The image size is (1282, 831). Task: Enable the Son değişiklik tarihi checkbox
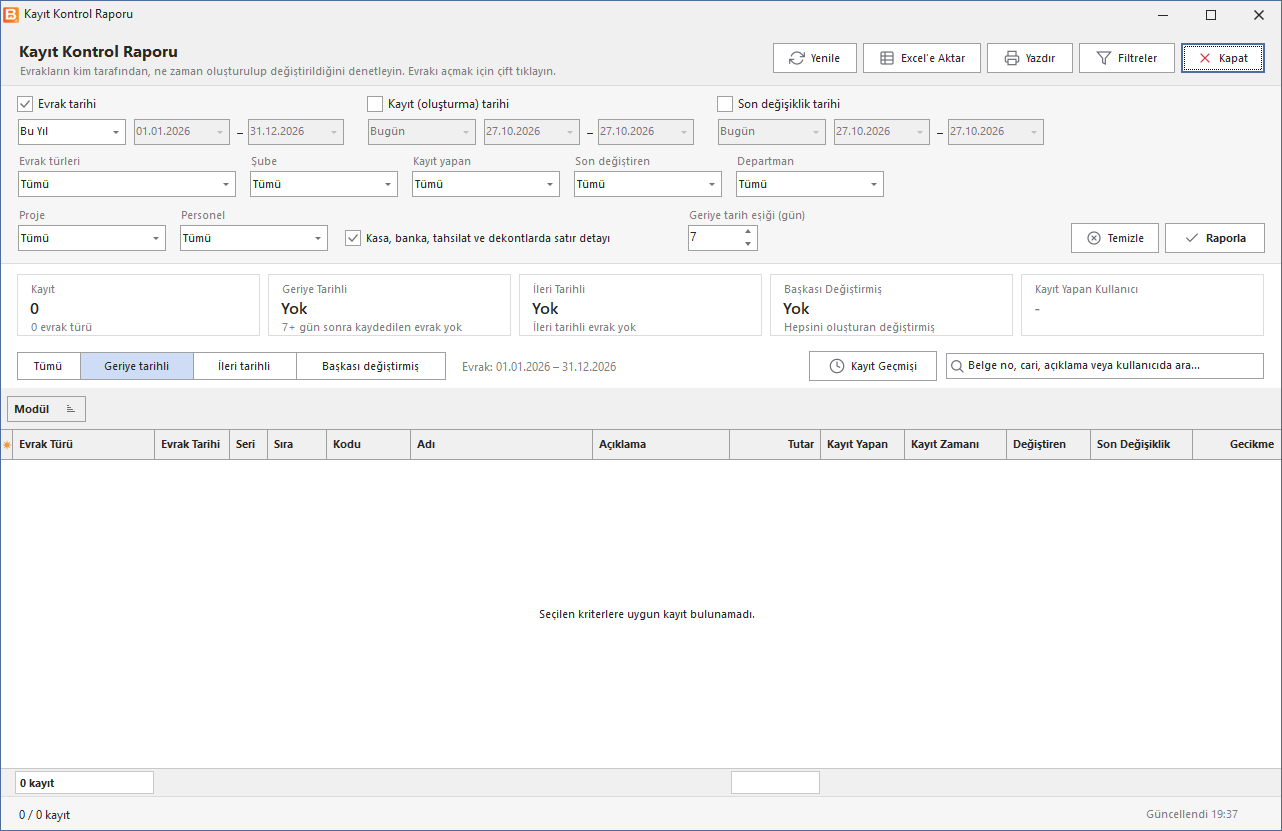click(x=726, y=103)
